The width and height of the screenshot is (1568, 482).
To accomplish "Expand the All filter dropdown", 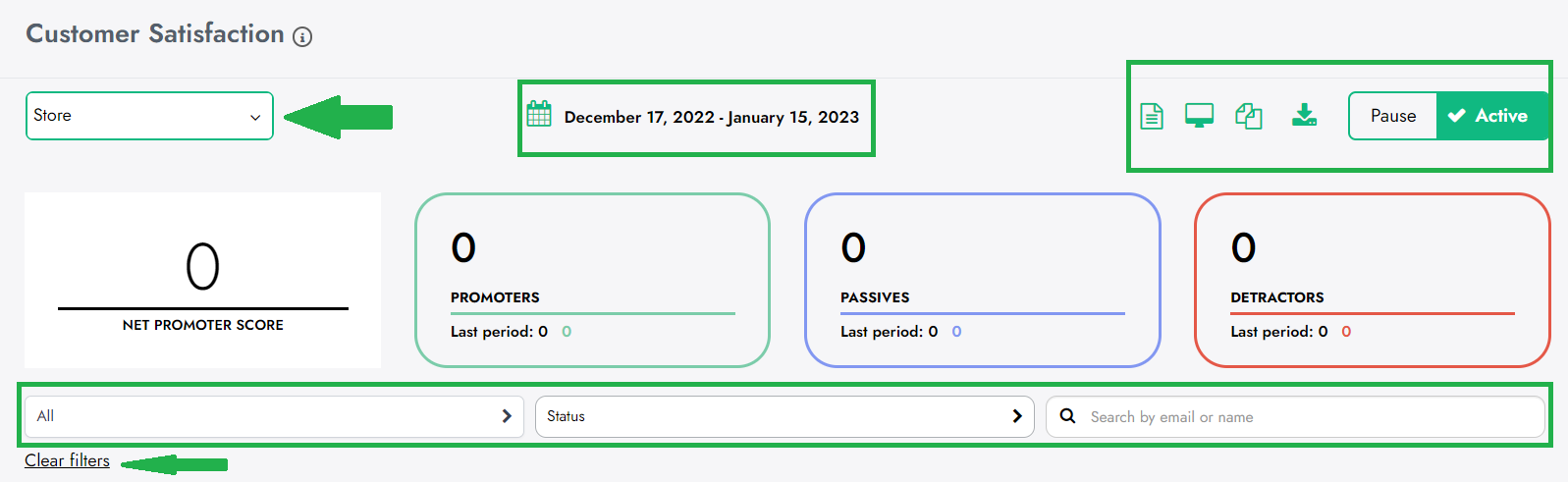I will pyautogui.click(x=273, y=416).
